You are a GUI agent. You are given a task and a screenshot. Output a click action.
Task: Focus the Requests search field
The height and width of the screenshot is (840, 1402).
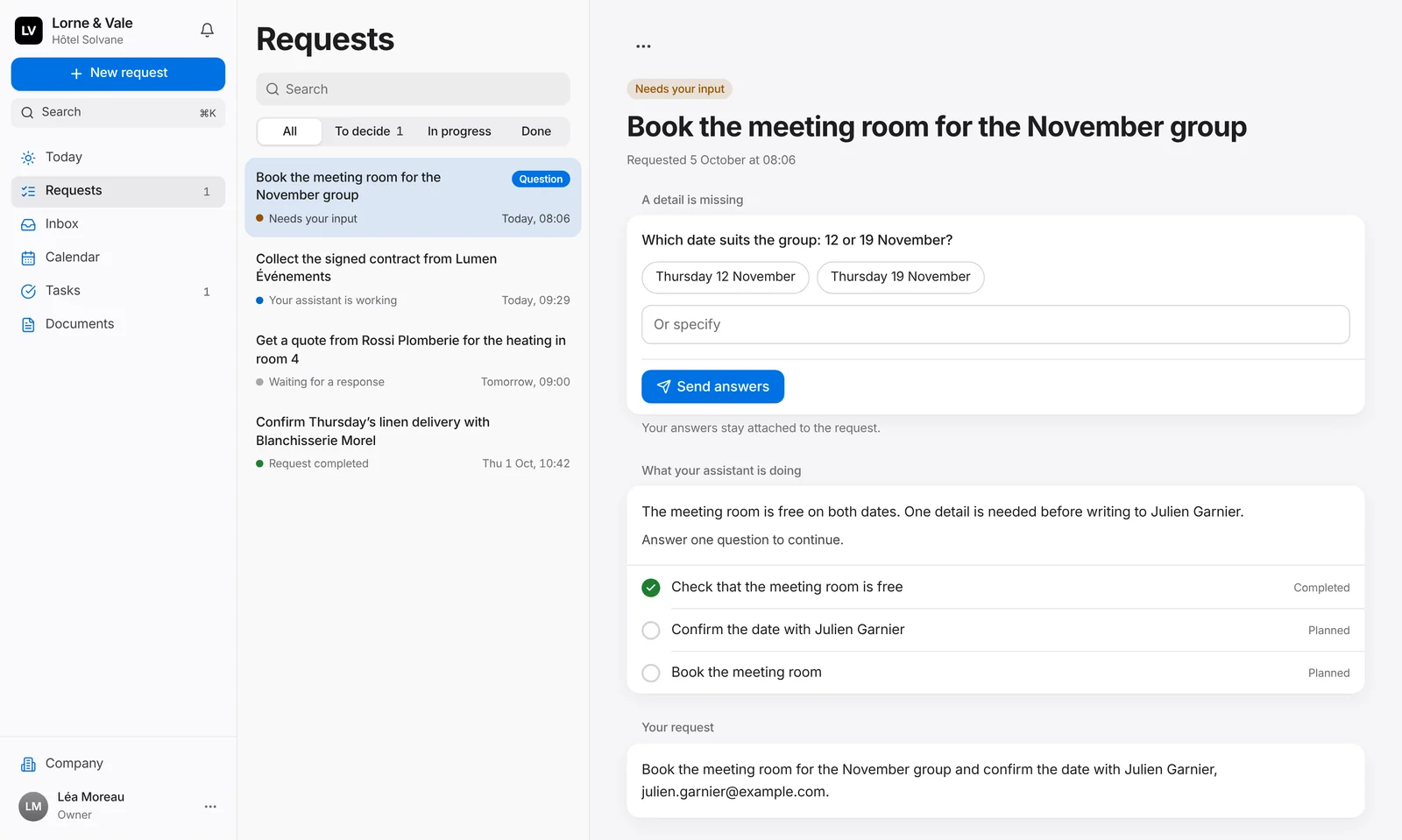413,89
